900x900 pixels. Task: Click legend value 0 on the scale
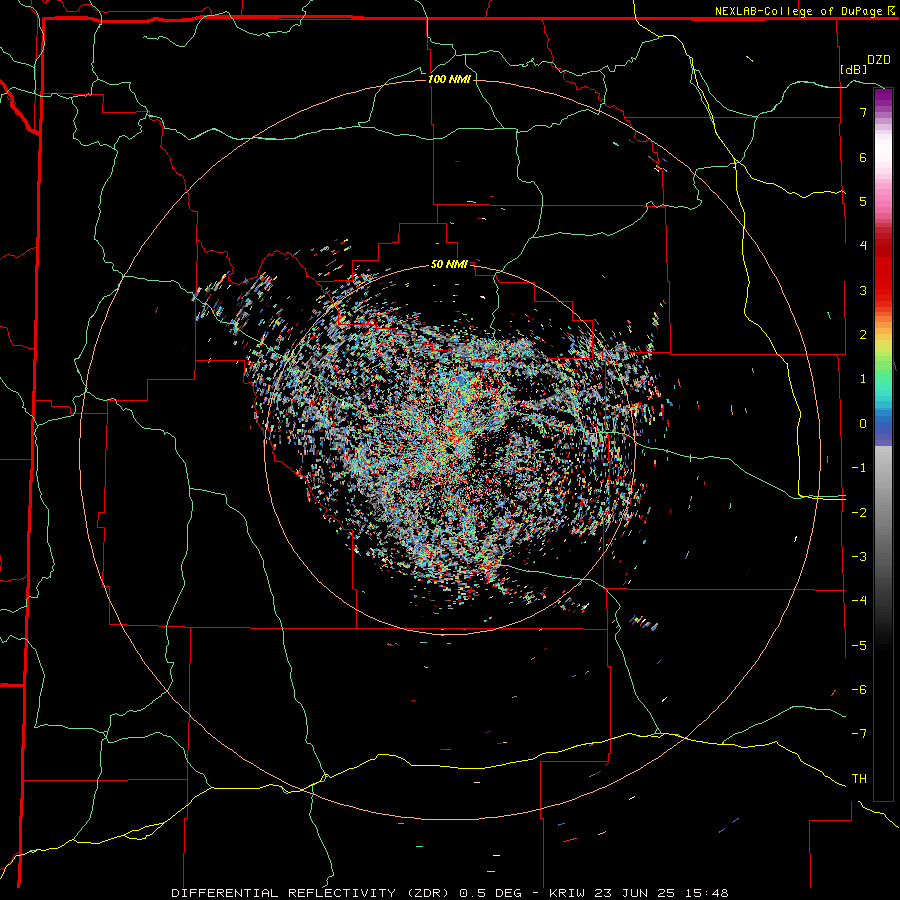(x=863, y=424)
